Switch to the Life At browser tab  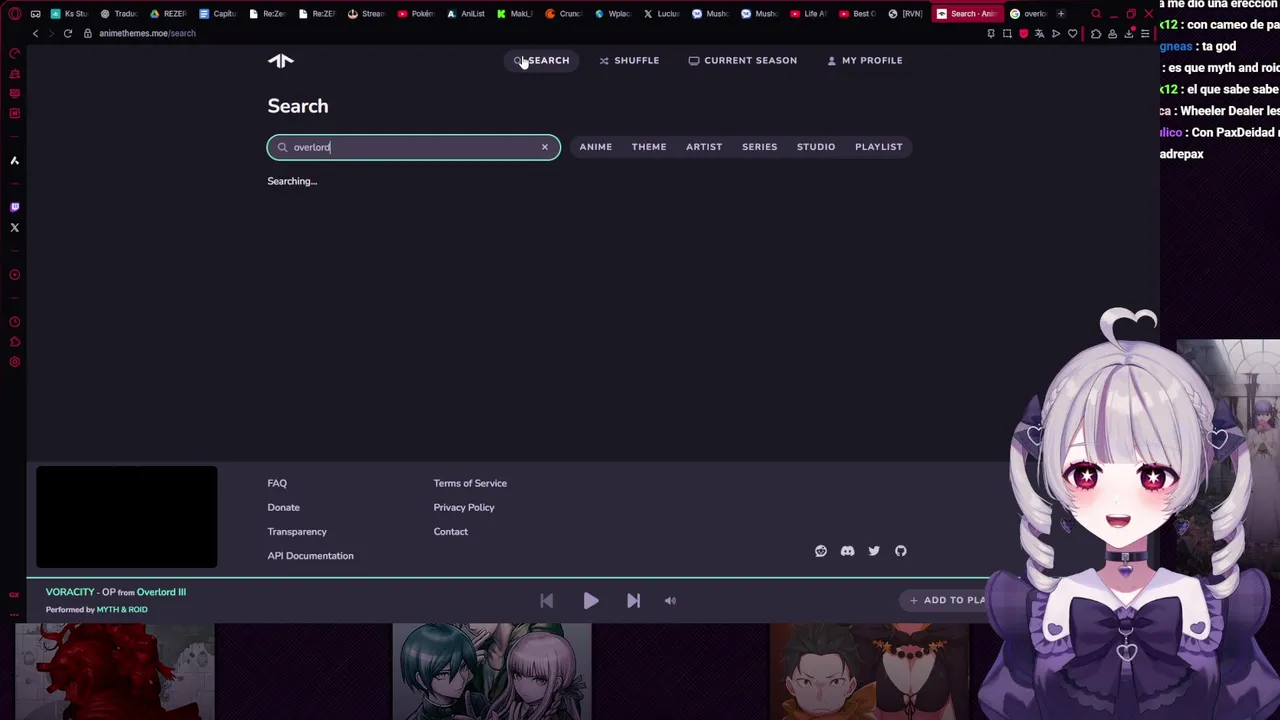click(809, 14)
